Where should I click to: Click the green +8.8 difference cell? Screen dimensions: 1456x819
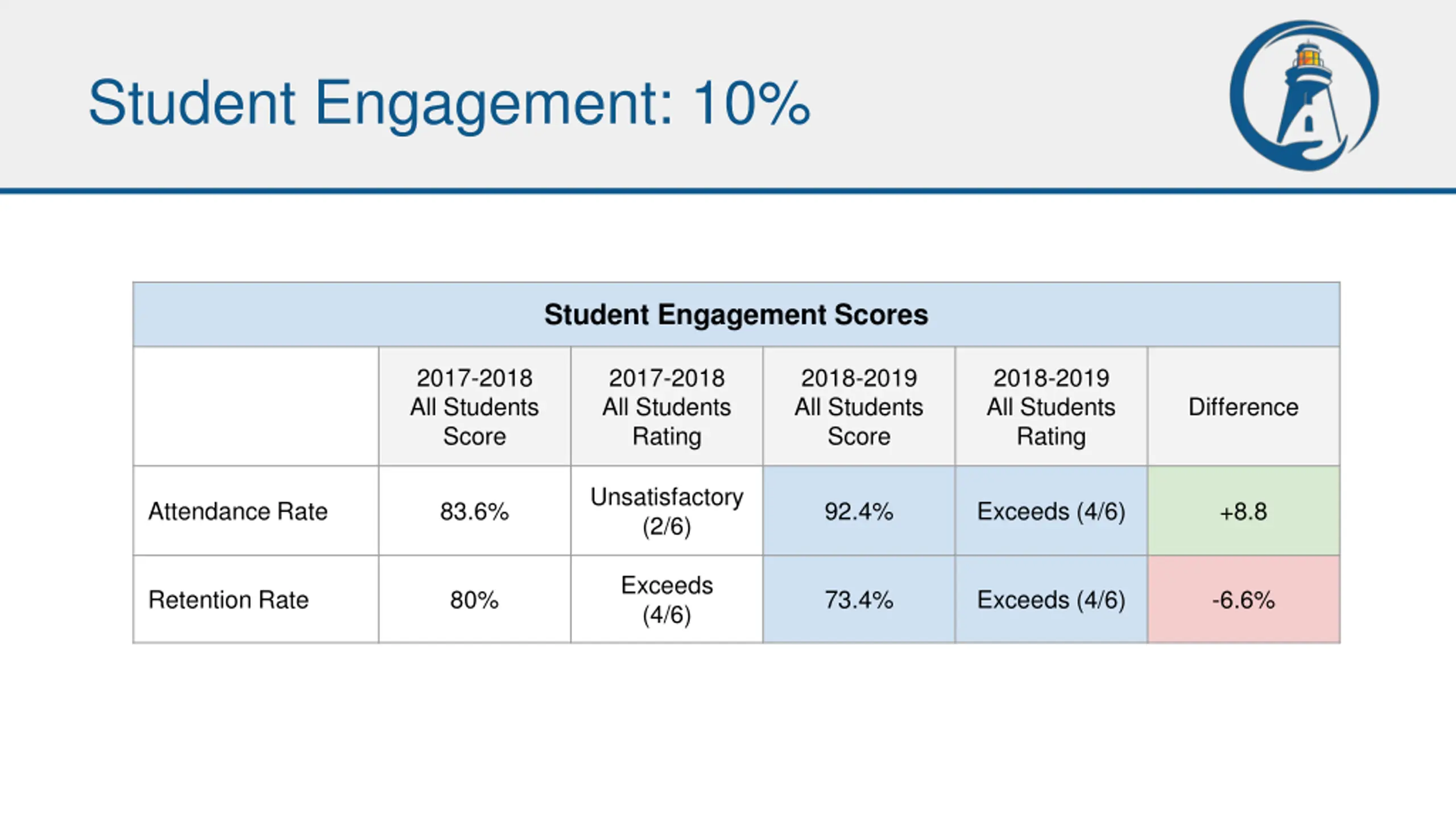tap(1243, 511)
